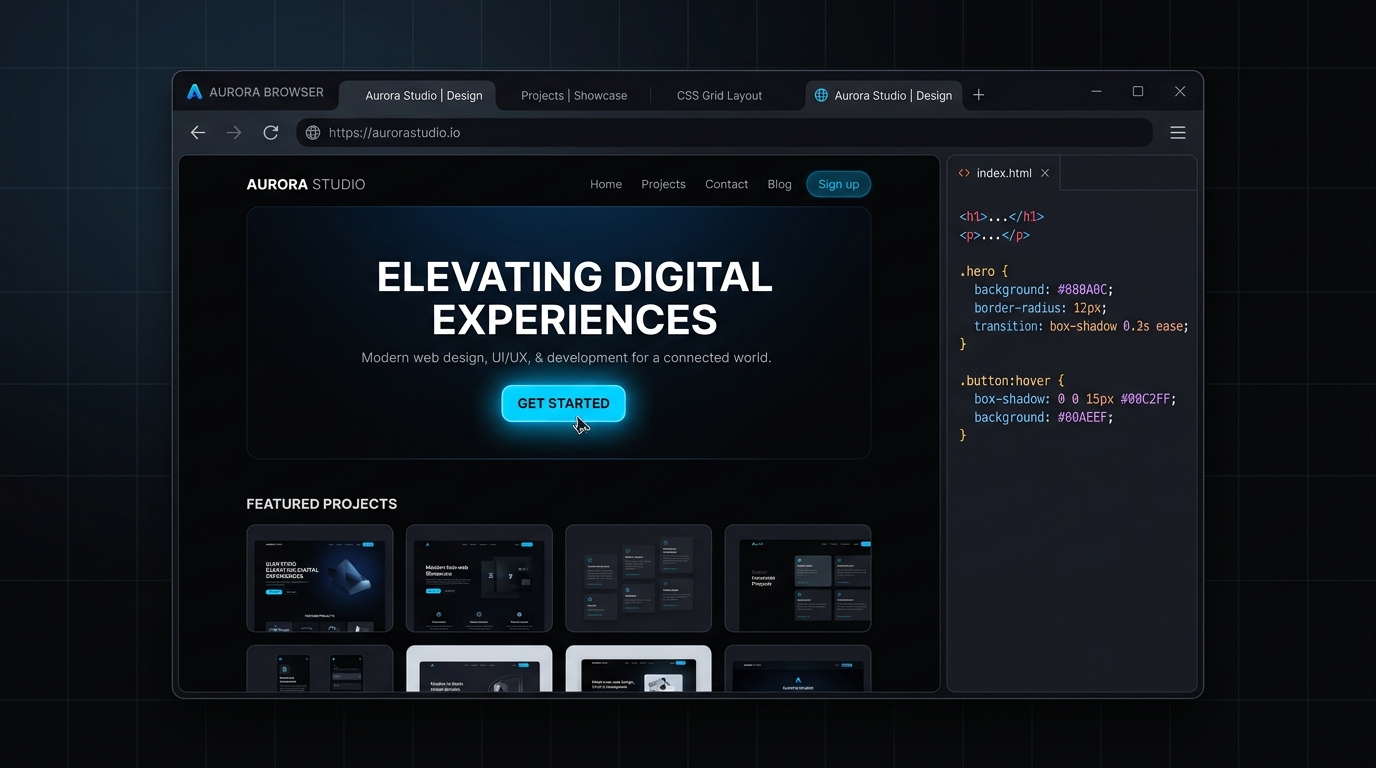
Task: Click the Sign up button
Action: tap(838, 184)
